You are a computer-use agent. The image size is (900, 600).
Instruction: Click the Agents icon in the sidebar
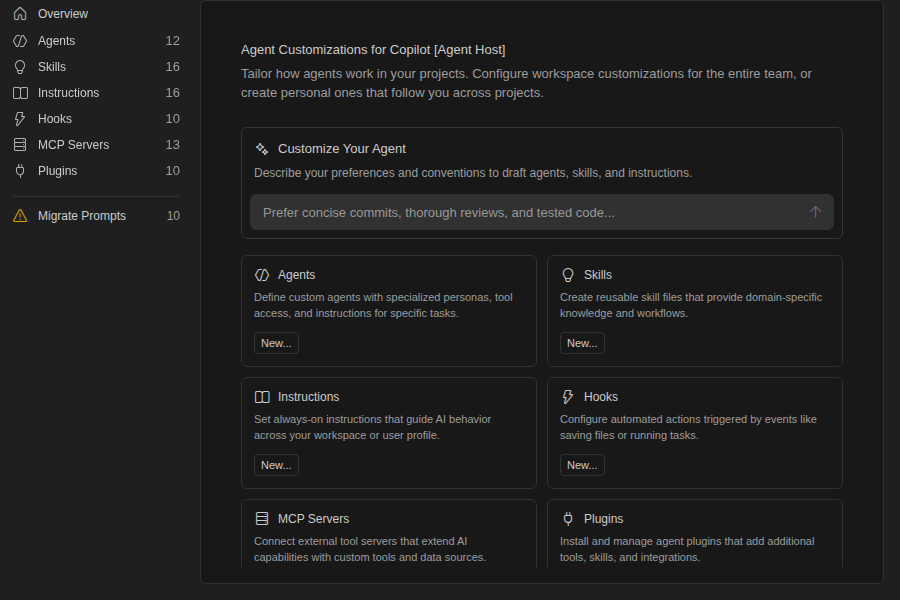point(20,41)
